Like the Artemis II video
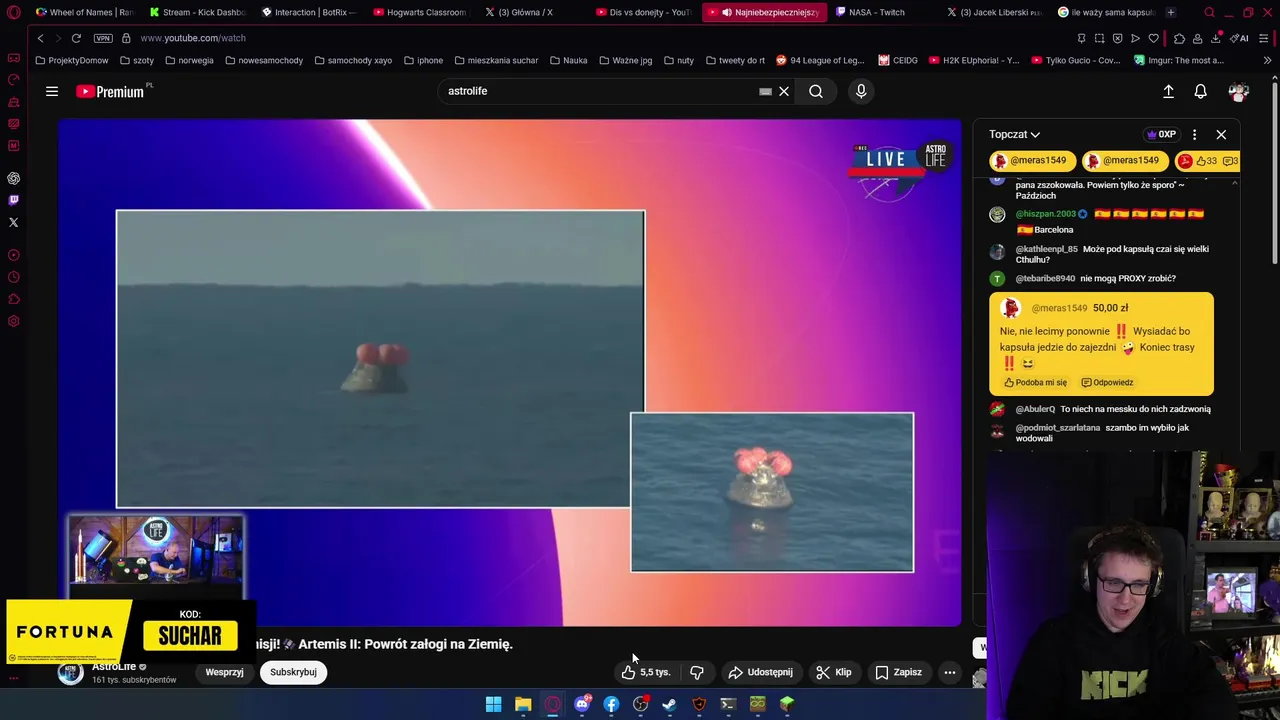Screen dimensions: 1280x720 [x=646, y=672]
